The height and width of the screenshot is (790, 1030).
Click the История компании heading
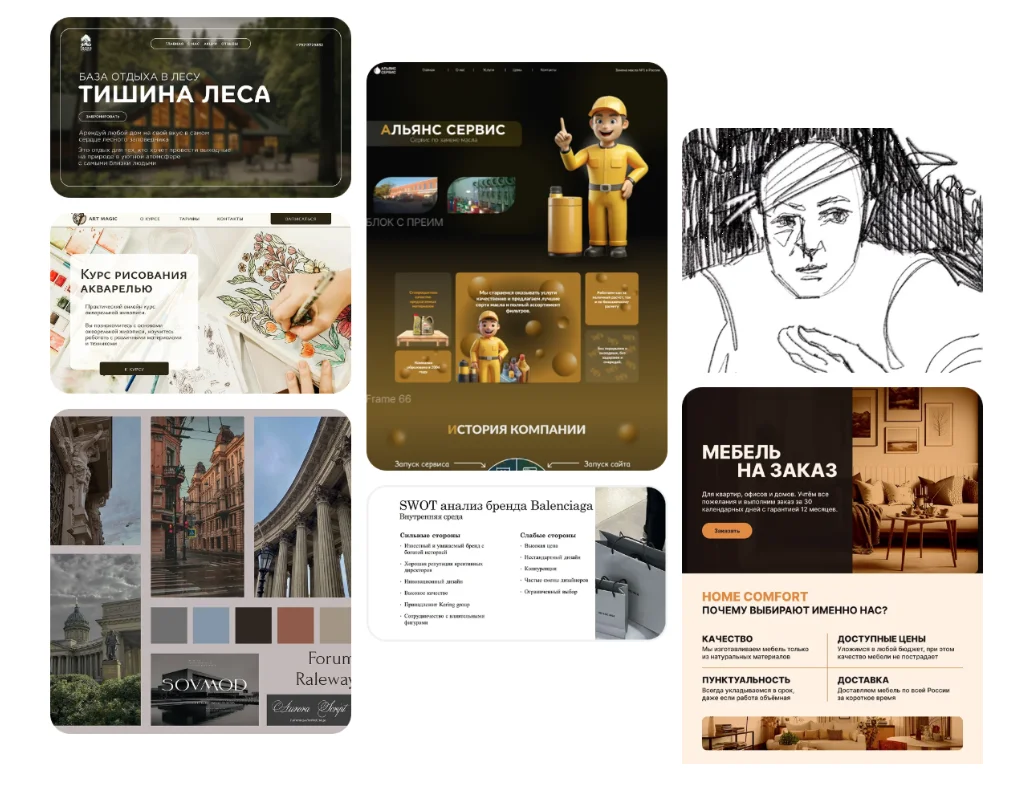click(516, 429)
